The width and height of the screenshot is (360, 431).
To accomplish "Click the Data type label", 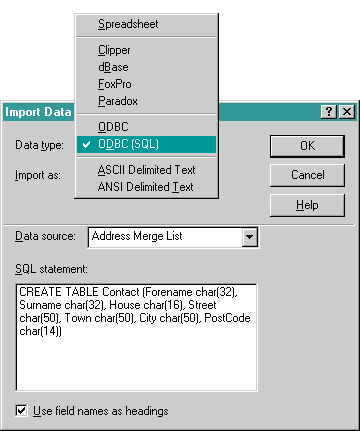I will pos(39,145).
